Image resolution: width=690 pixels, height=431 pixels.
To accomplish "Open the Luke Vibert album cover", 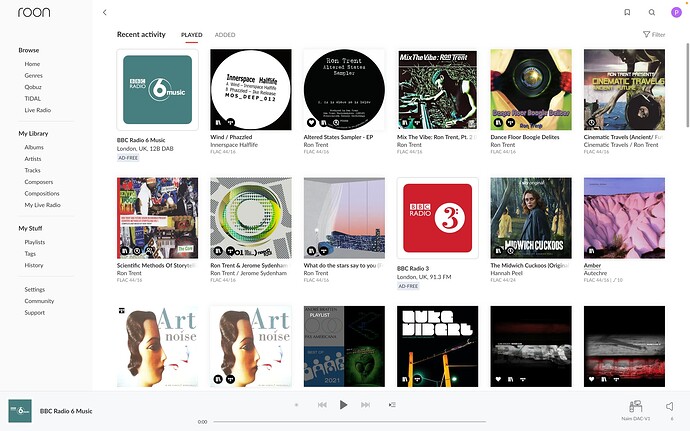I will pos(437,346).
